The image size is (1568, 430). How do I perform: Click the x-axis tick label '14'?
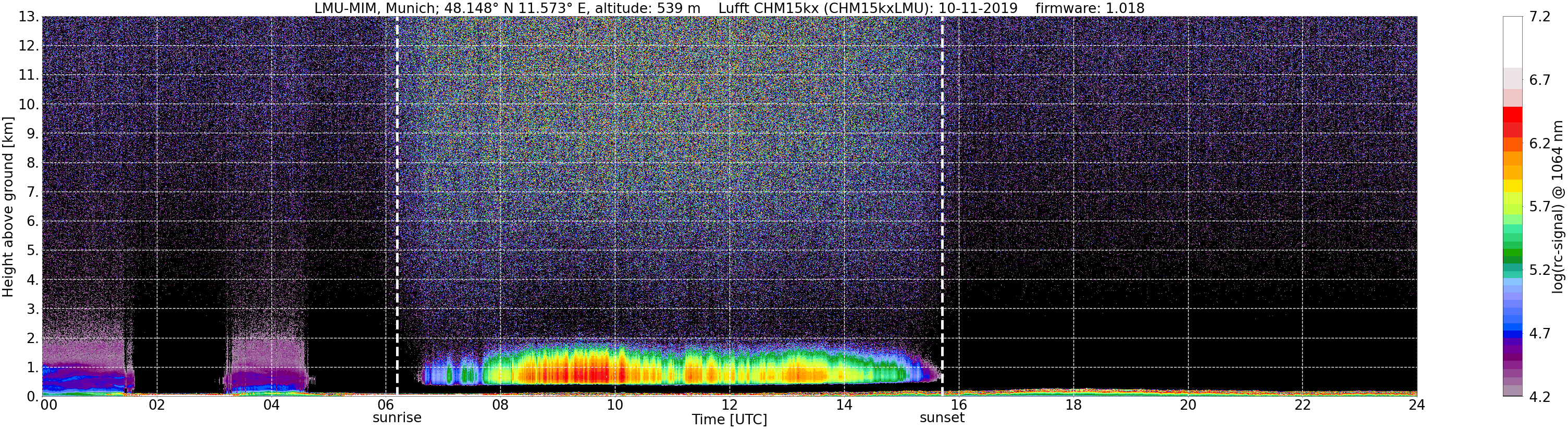pyautogui.click(x=844, y=405)
